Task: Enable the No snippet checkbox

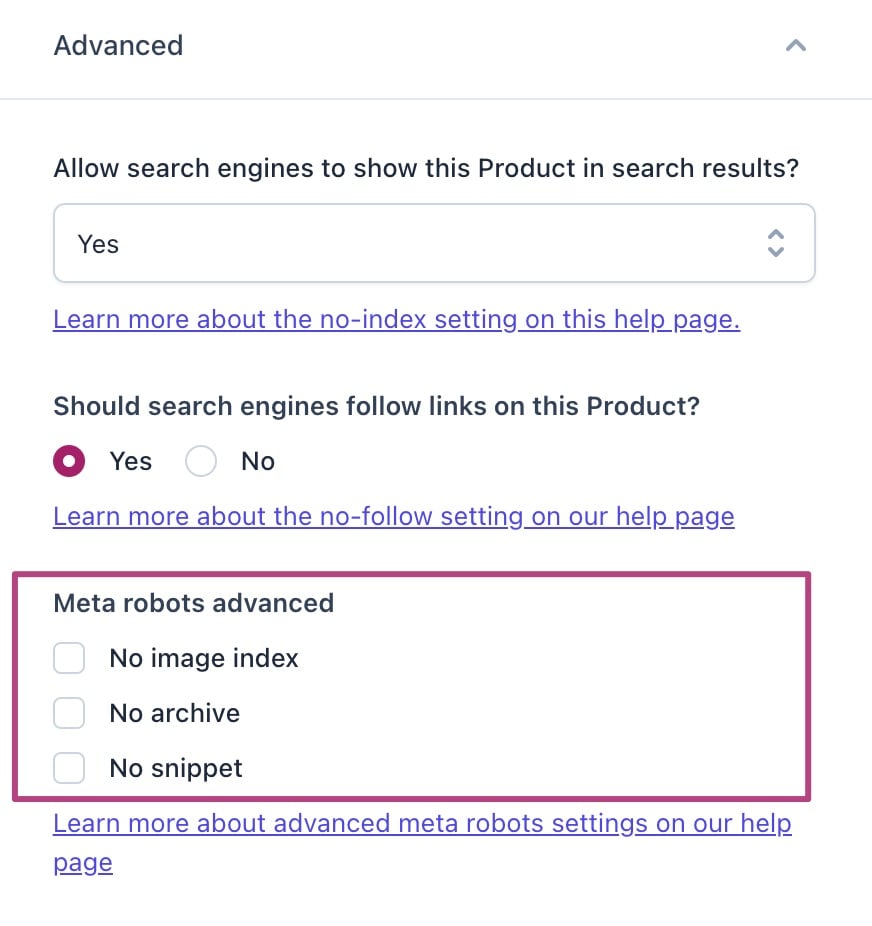Action: coord(69,768)
